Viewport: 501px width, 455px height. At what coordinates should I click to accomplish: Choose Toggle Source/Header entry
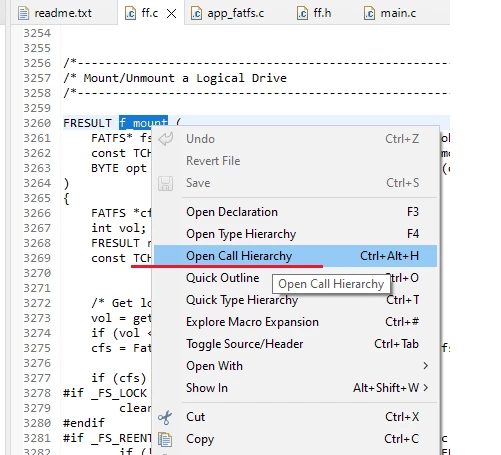point(295,344)
